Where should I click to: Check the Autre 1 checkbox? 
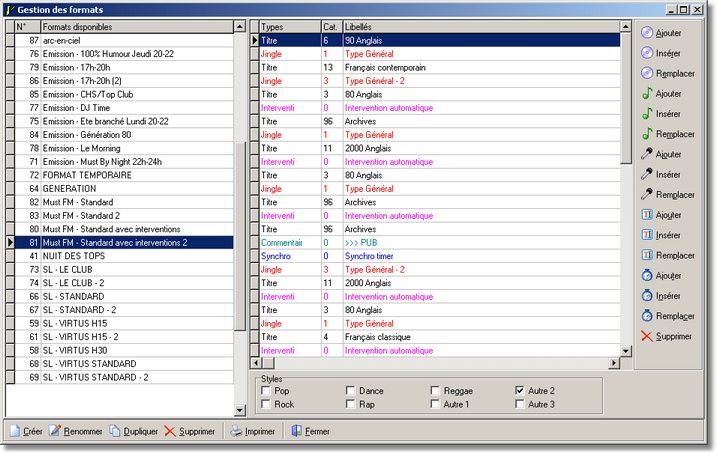tap(435, 404)
